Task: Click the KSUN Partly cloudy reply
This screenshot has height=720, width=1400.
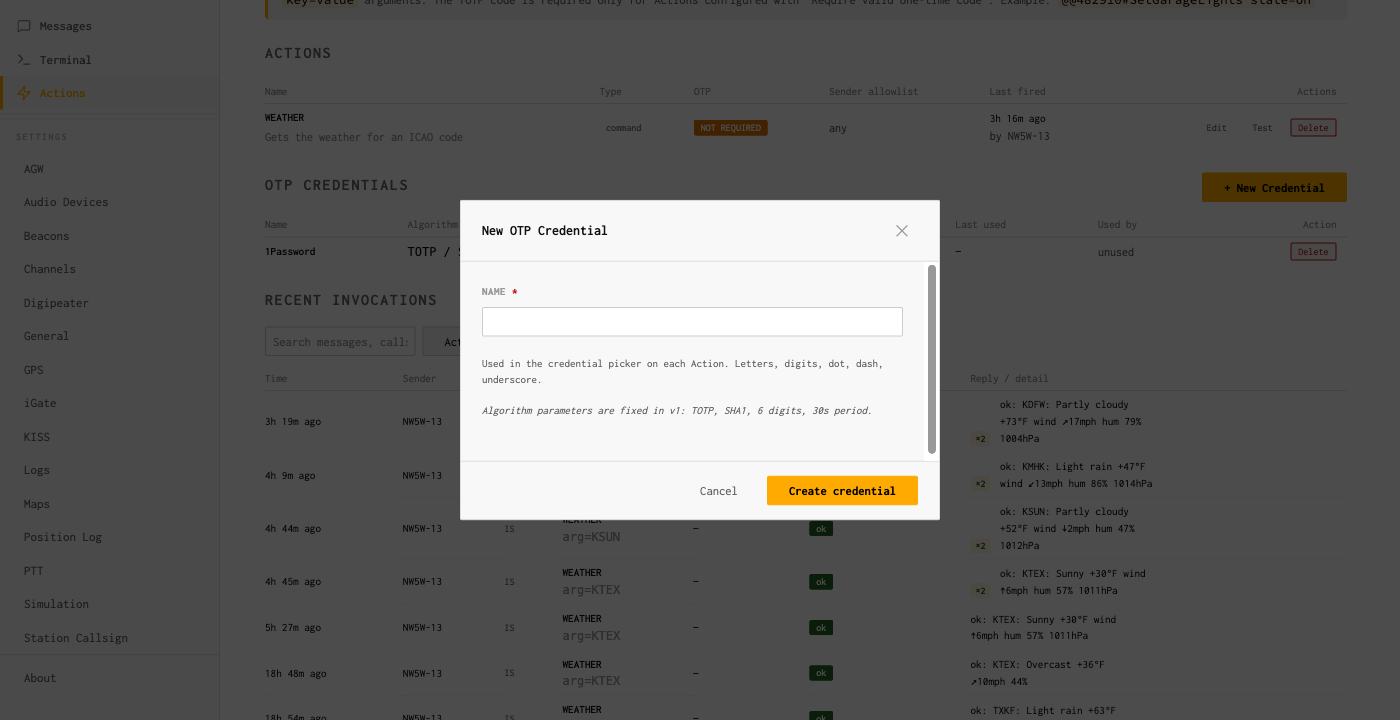Action: pyautogui.click(x=1067, y=528)
